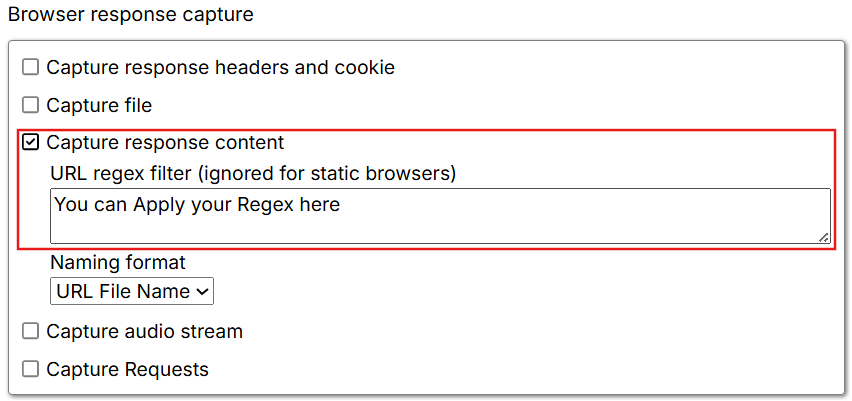Enable the Capture audio stream checkbox

point(31,331)
